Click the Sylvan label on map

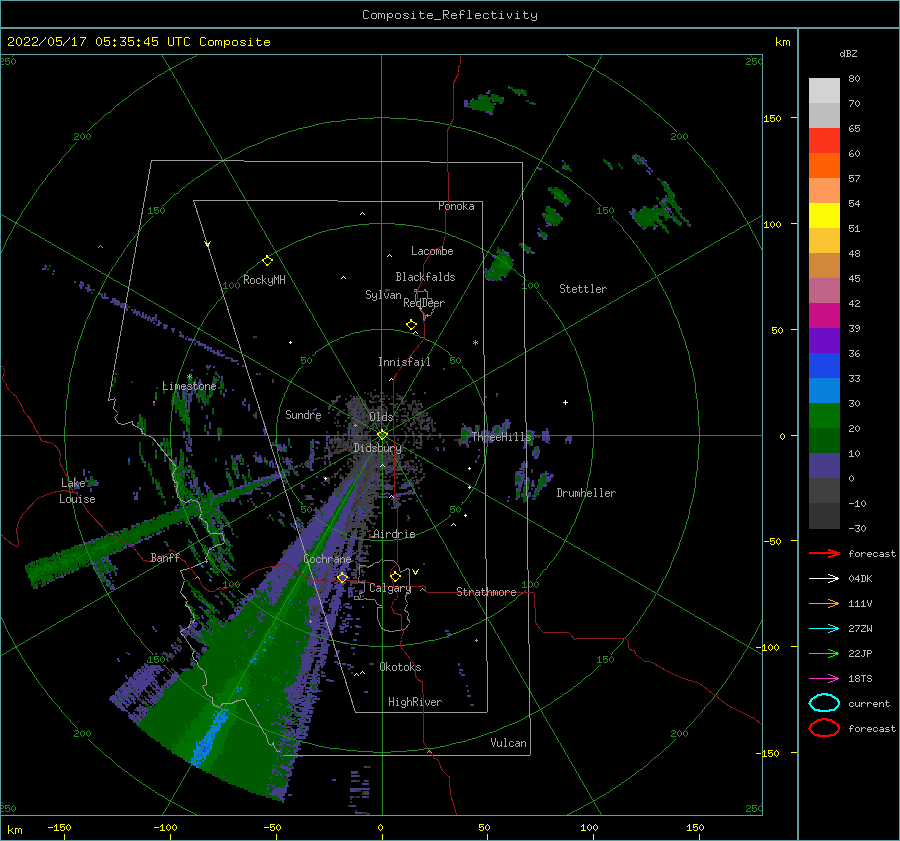click(x=383, y=295)
